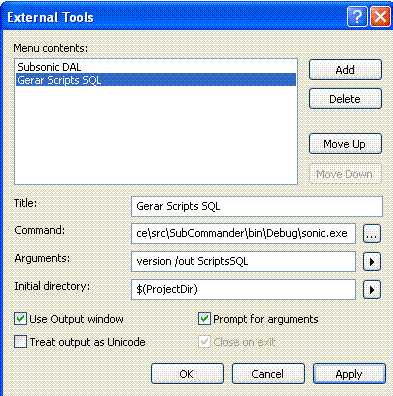Click the Move Down button

345,174
